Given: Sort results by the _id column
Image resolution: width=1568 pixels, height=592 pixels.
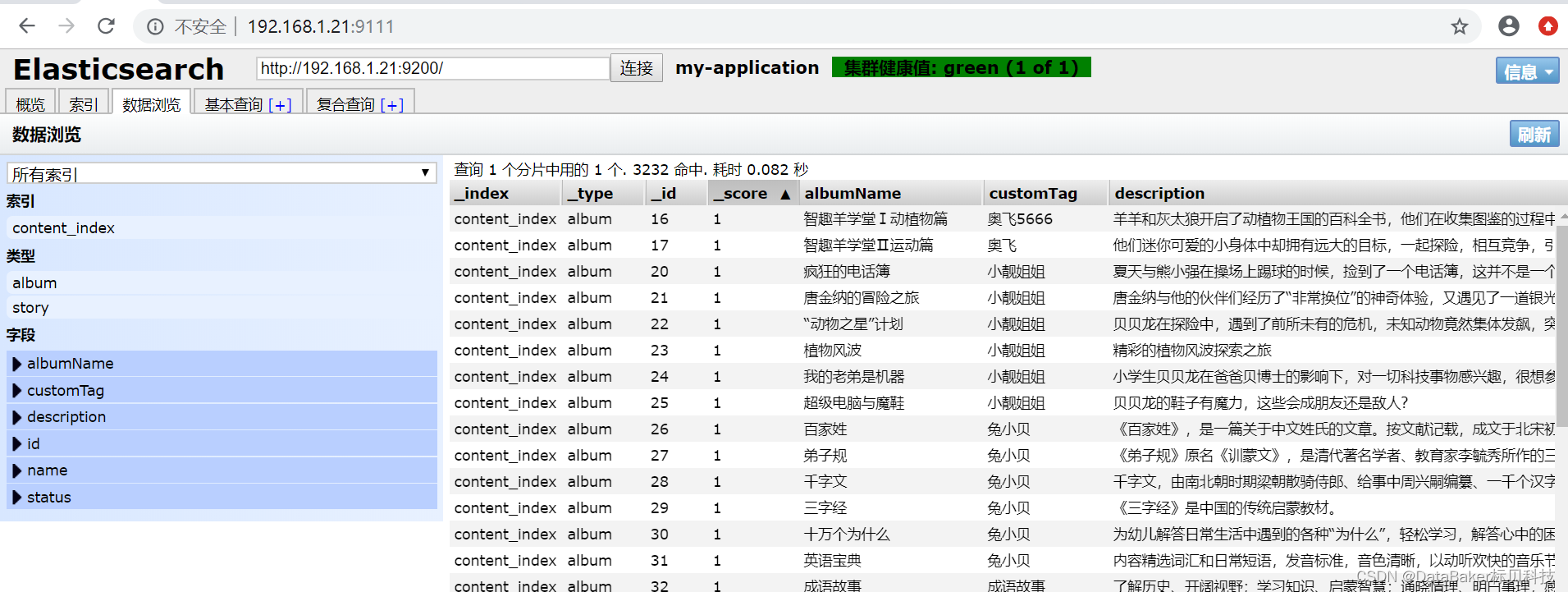Looking at the screenshot, I should click(677, 193).
